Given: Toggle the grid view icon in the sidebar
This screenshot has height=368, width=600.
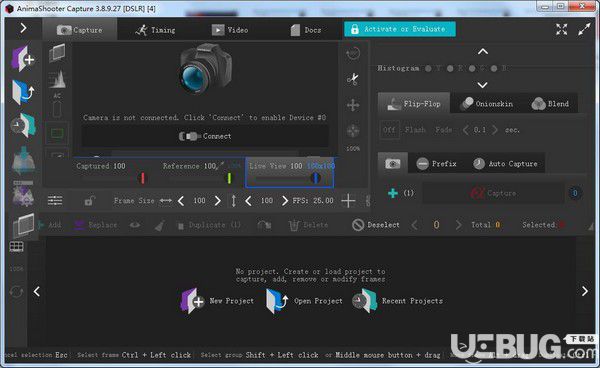Looking at the screenshot, I should 16,247.
